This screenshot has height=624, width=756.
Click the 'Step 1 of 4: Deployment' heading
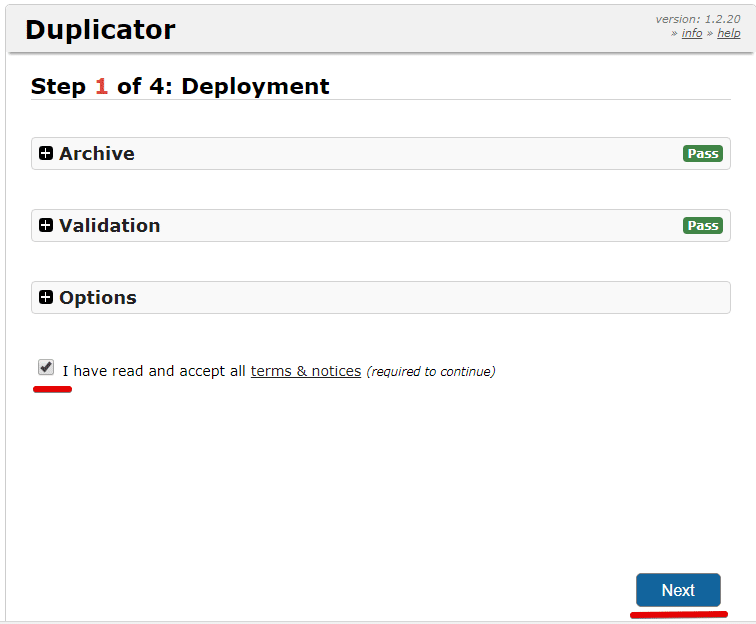tap(180, 86)
